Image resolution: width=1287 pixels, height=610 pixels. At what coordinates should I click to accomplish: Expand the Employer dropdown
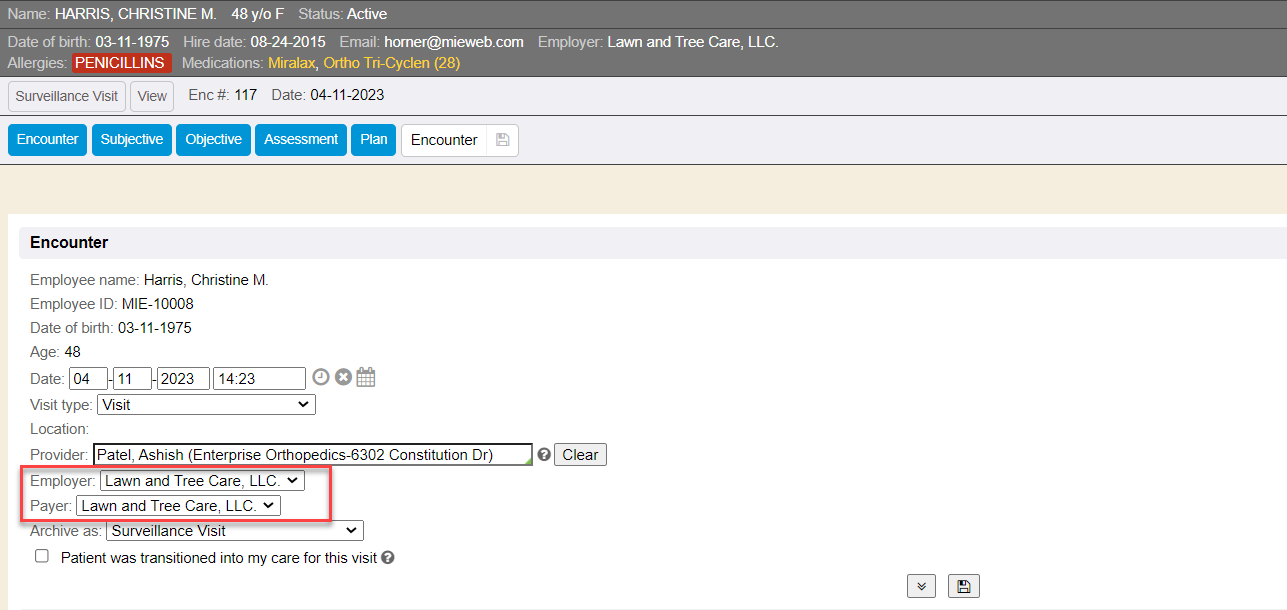pyautogui.click(x=202, y=481)
